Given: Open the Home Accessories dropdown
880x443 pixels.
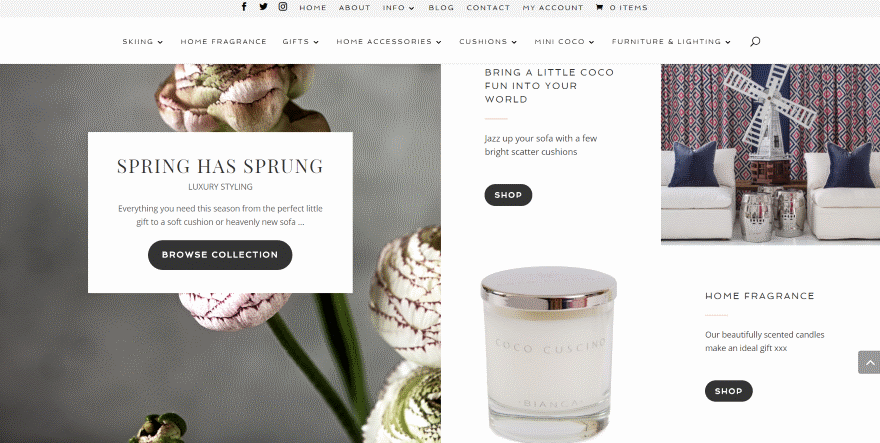Looking at the screenshot, I should click(x=389, y=42).
